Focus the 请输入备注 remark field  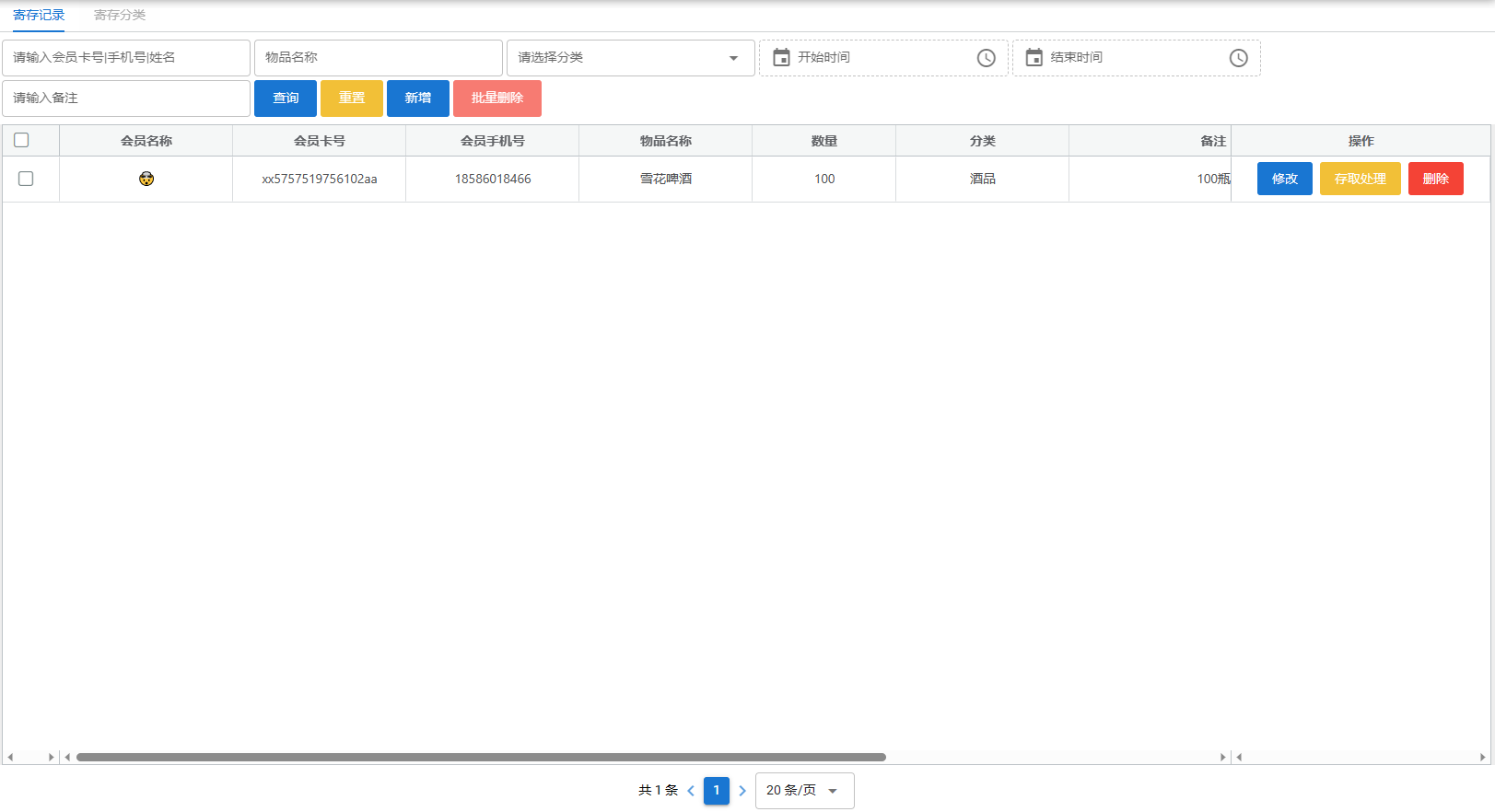click(x=126, y=98)
